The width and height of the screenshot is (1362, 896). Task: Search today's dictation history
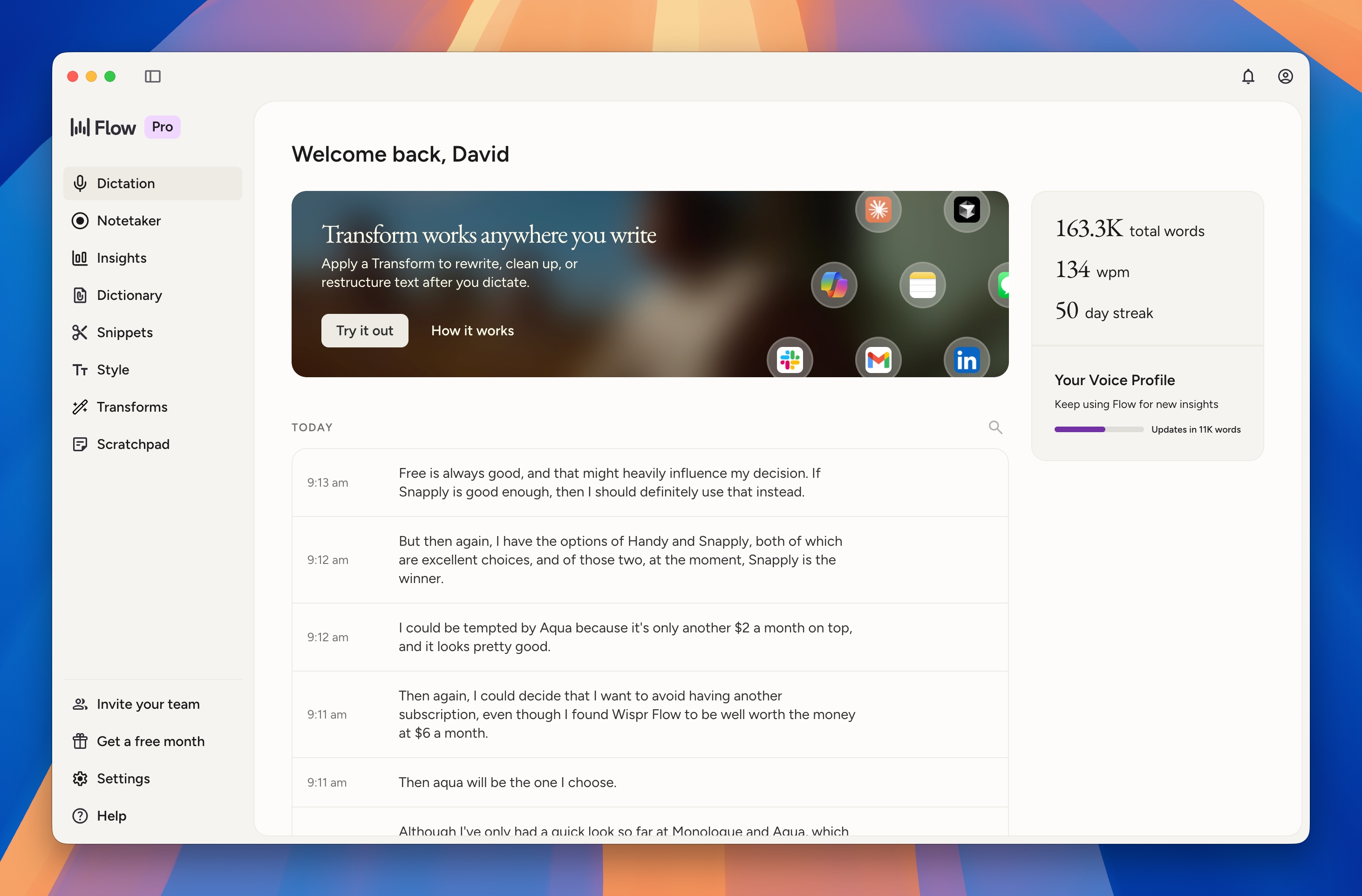[x=995, y=427]
